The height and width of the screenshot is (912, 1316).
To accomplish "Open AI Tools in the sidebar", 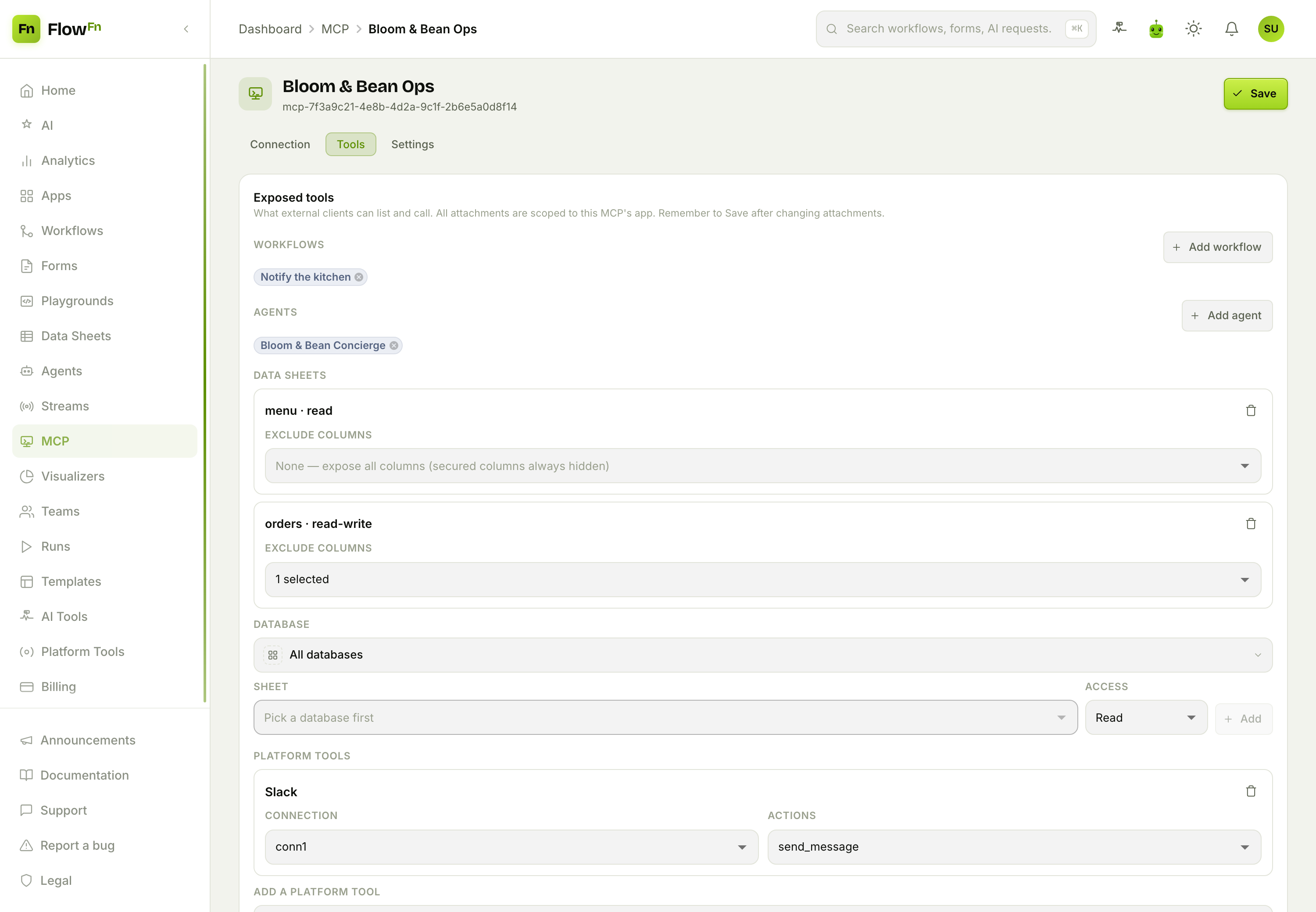I will 104,616.
